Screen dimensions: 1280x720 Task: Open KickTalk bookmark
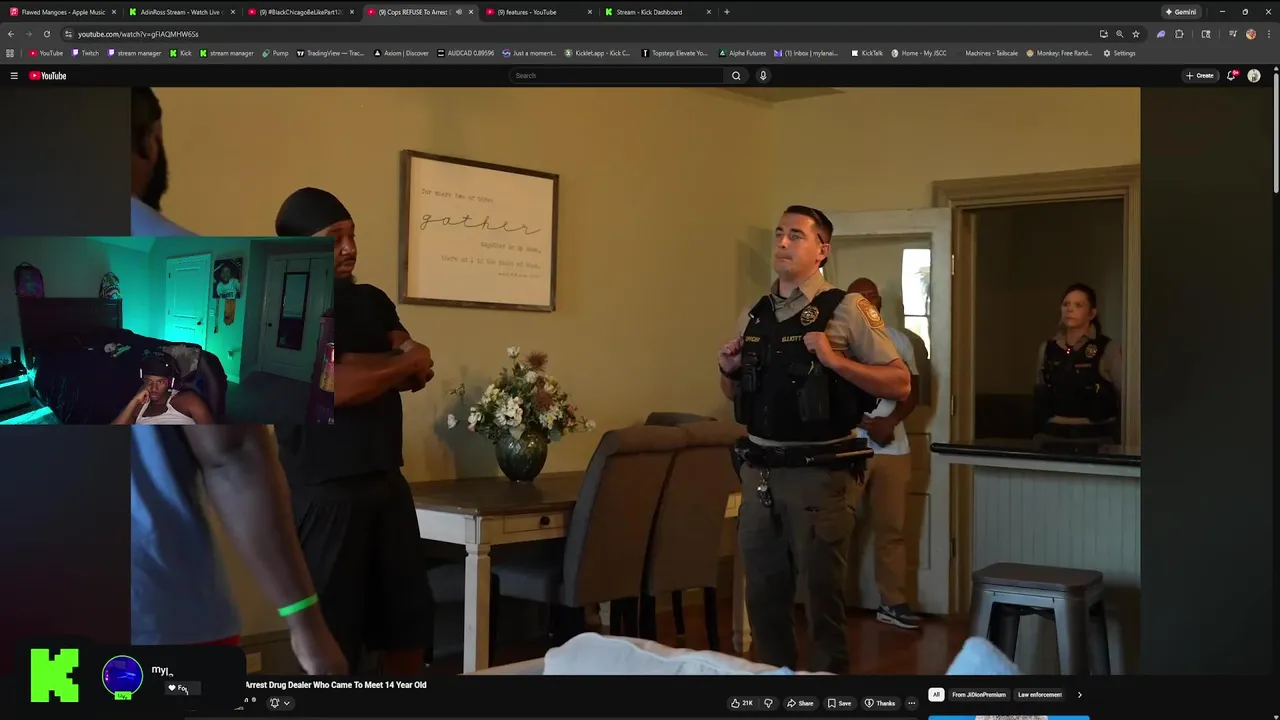[x=867, y=53]
